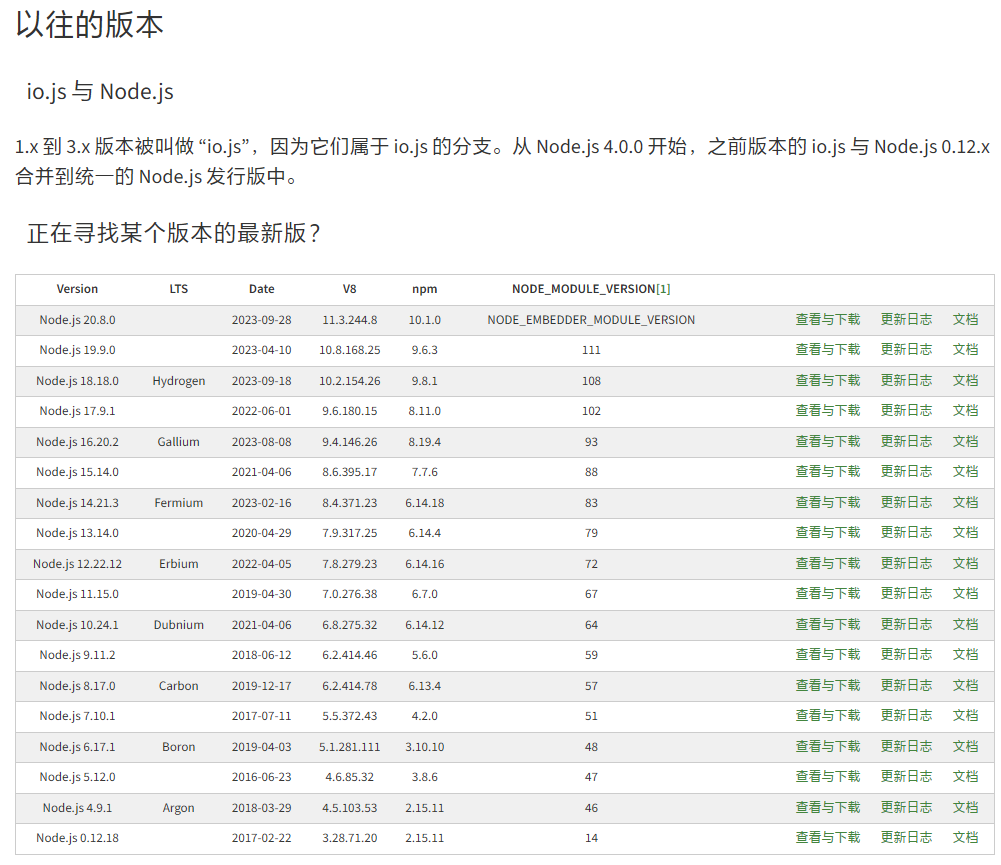Click 查看与下载 for Node.js 6.17.1 Boron
Viewport: 1001px width, 865px height.
[827, 746]
